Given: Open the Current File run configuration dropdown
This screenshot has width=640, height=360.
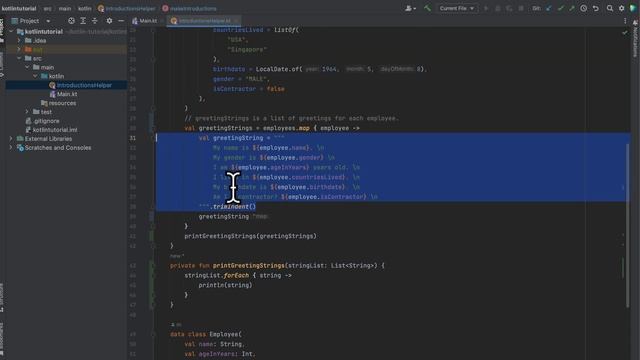Looking at the screenshot, I should tap(457, 8).
